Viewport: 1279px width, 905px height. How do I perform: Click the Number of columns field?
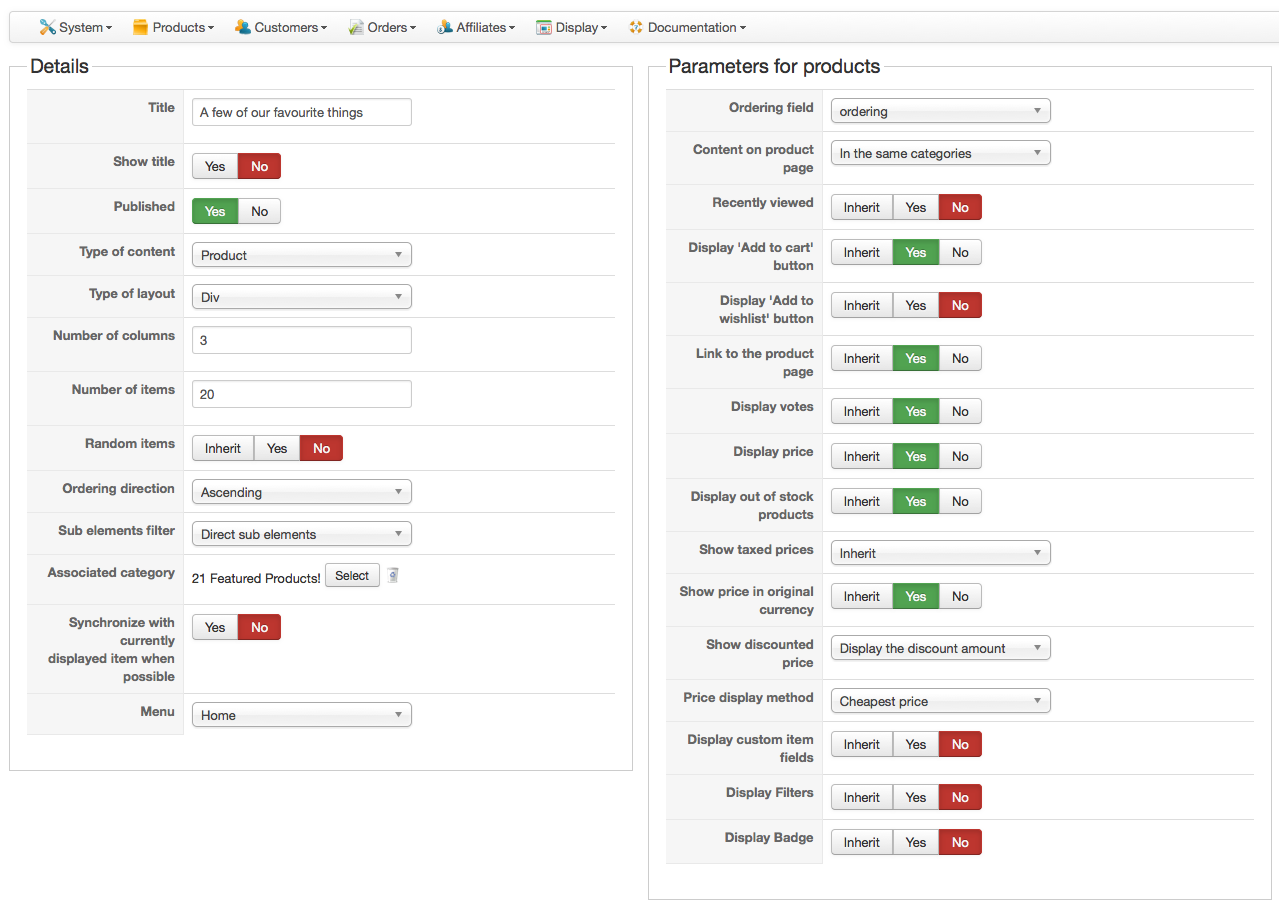tap(301, 340)
